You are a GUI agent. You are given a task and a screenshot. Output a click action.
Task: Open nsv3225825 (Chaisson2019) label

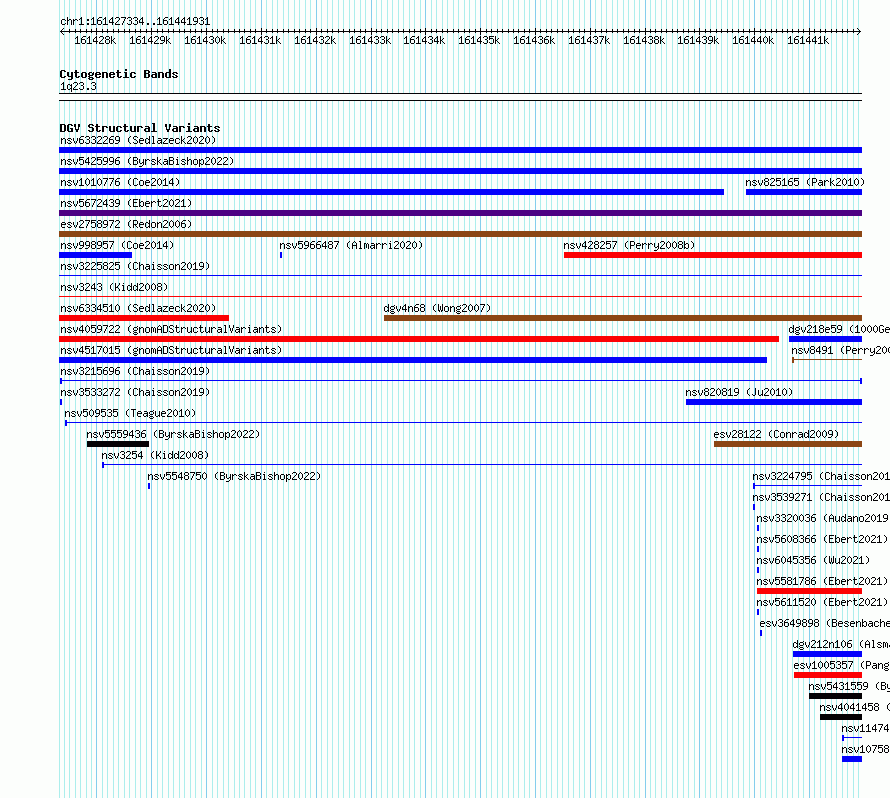pos(135,266)
